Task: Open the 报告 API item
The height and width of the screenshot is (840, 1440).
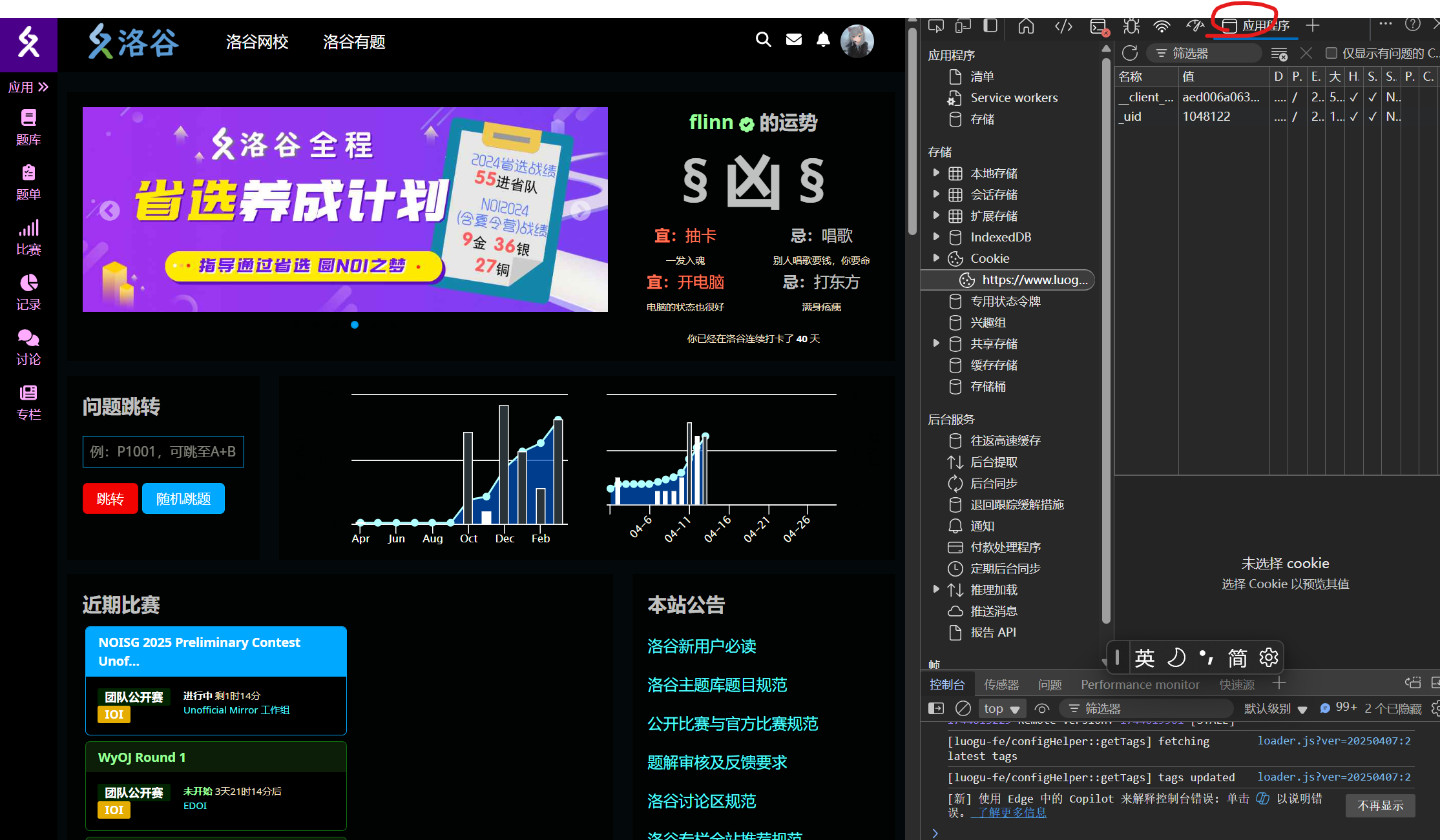Action: click(993, 633)
